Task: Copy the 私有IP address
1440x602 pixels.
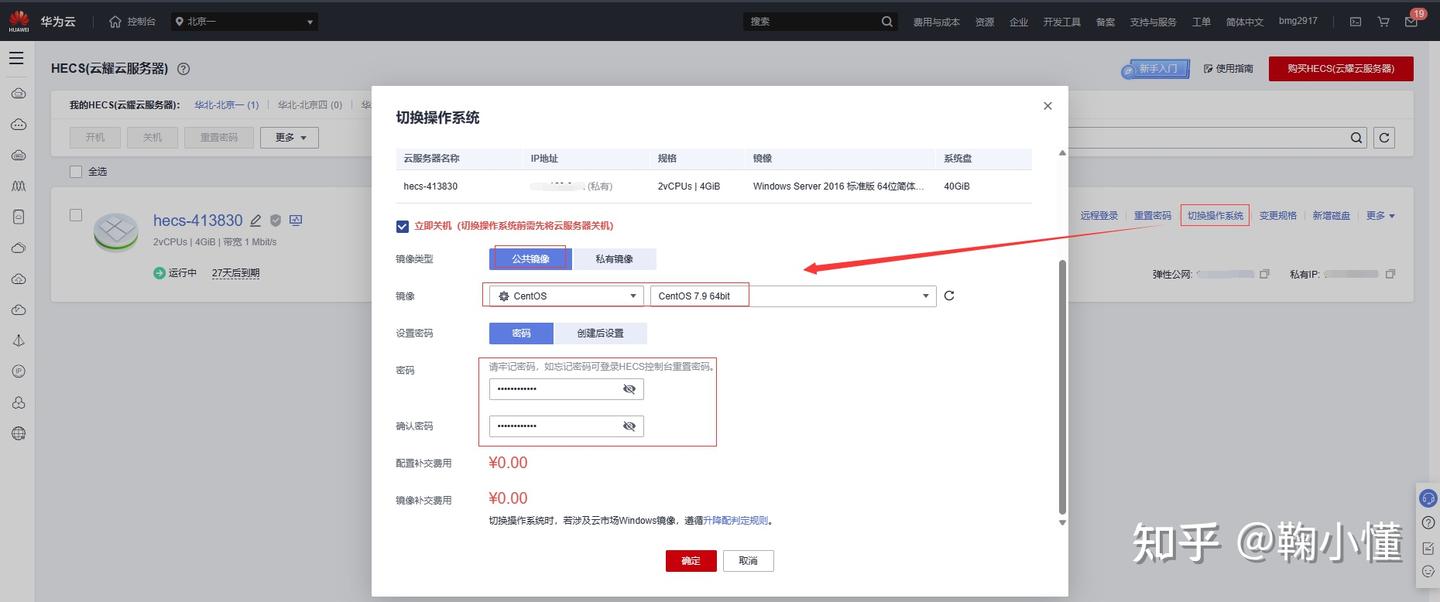Action: tap(1390, 274)
